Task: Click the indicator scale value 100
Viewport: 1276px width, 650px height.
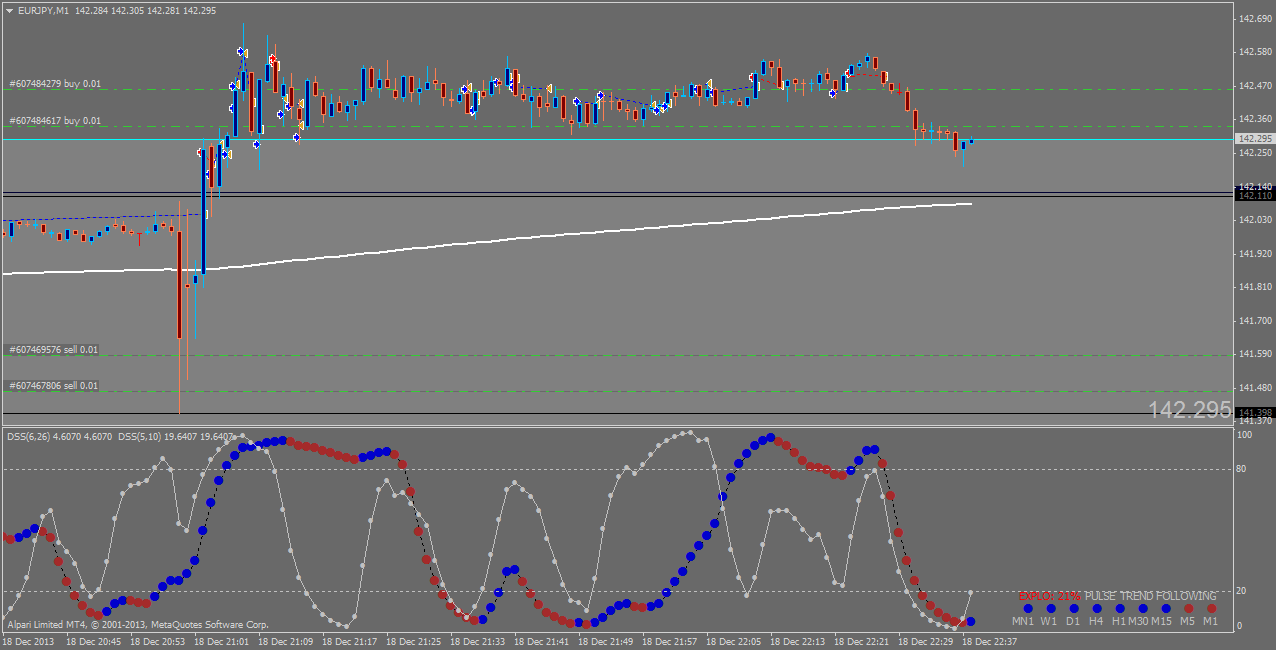Action: (1247, 435)
